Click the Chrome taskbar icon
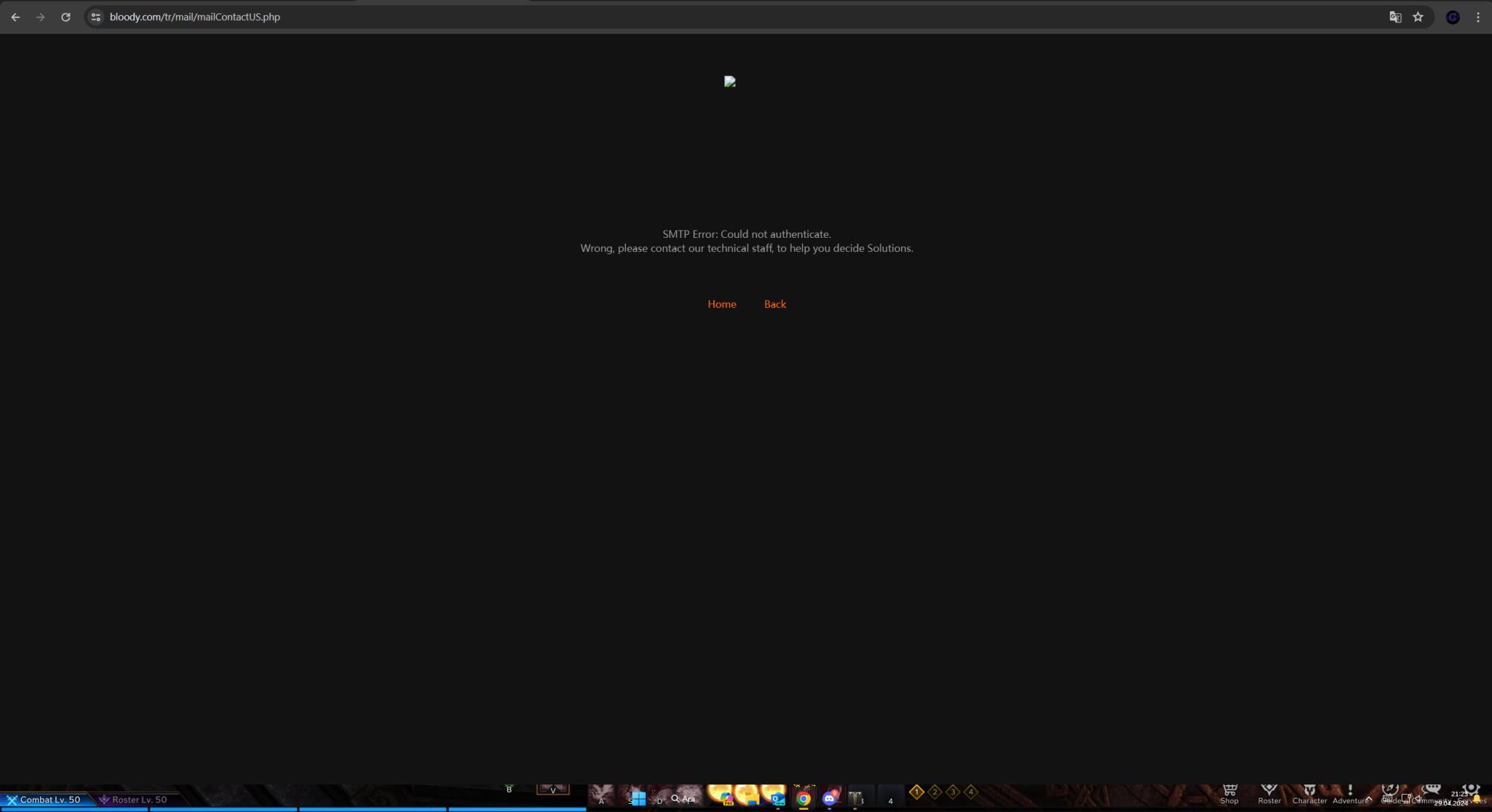The image size is (1492, 812). pos(803,798)
